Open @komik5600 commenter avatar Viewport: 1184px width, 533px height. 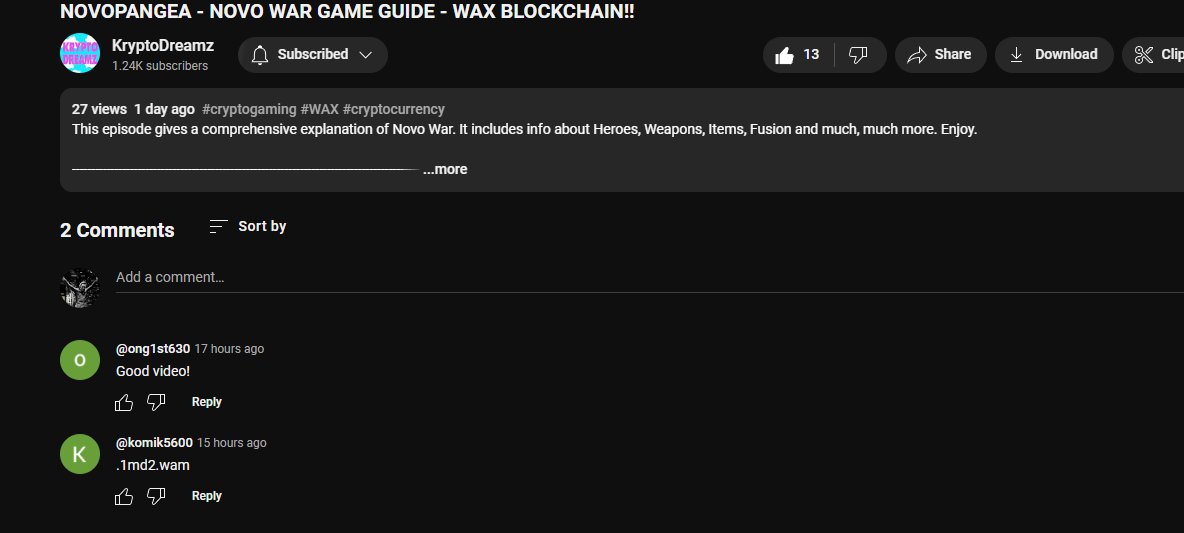(x=79, y=454)
